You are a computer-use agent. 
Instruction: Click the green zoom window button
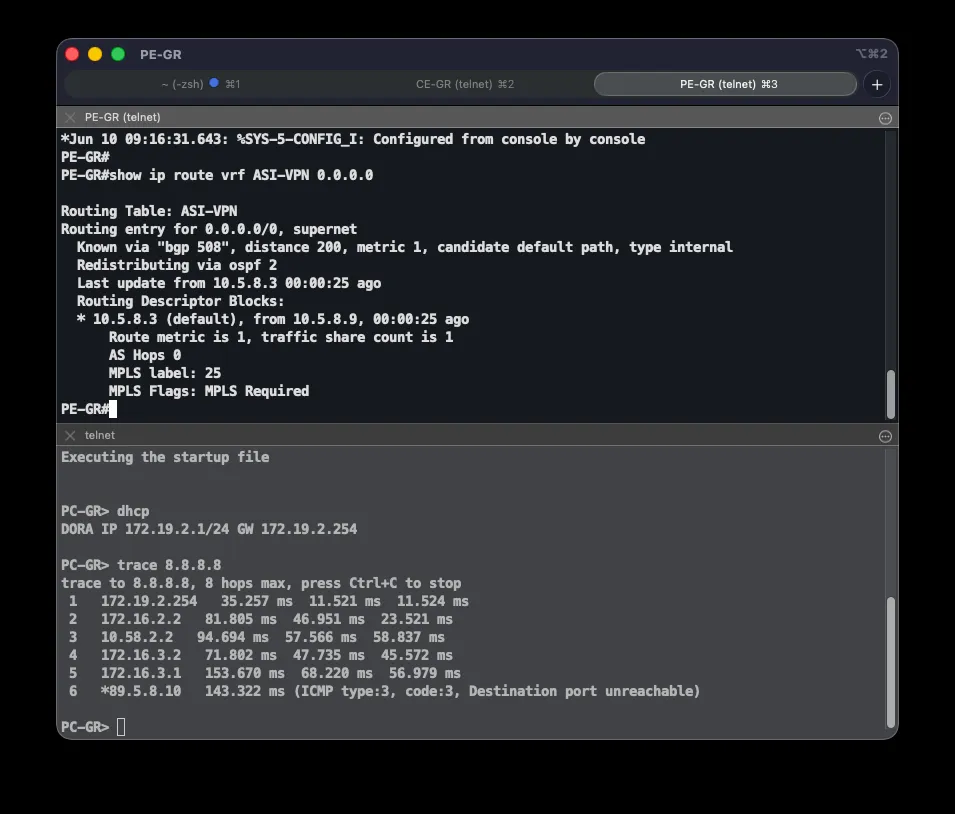pos(118,54)
